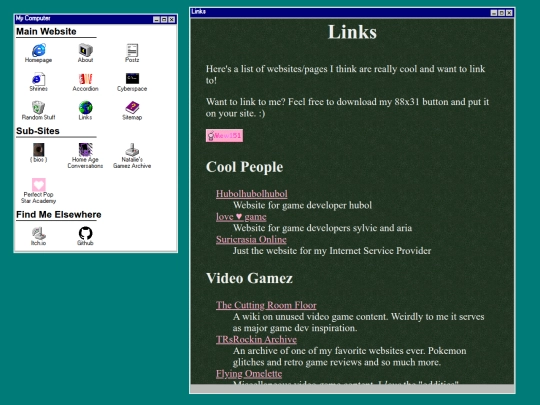The image size is (540, 405).
Task: Minimize the Links window
Action: coord(494,13)
